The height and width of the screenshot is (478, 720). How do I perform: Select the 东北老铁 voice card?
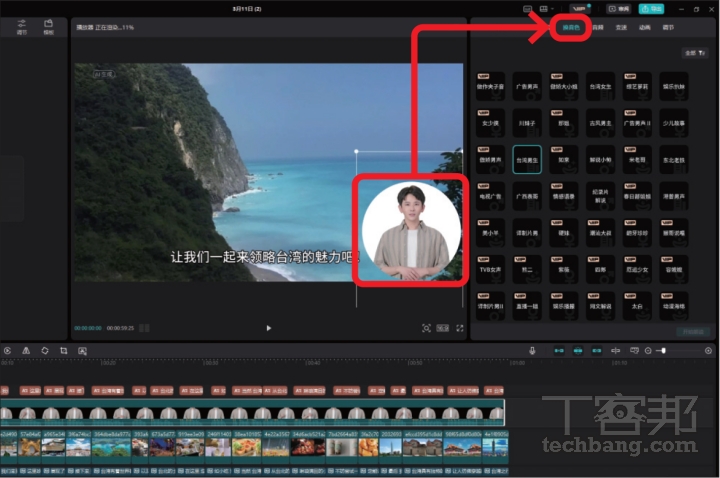click(x=674, y=160)
